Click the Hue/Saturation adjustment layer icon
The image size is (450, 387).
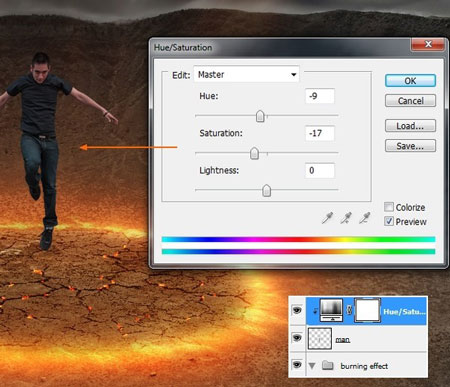click(x=331, y=310)
